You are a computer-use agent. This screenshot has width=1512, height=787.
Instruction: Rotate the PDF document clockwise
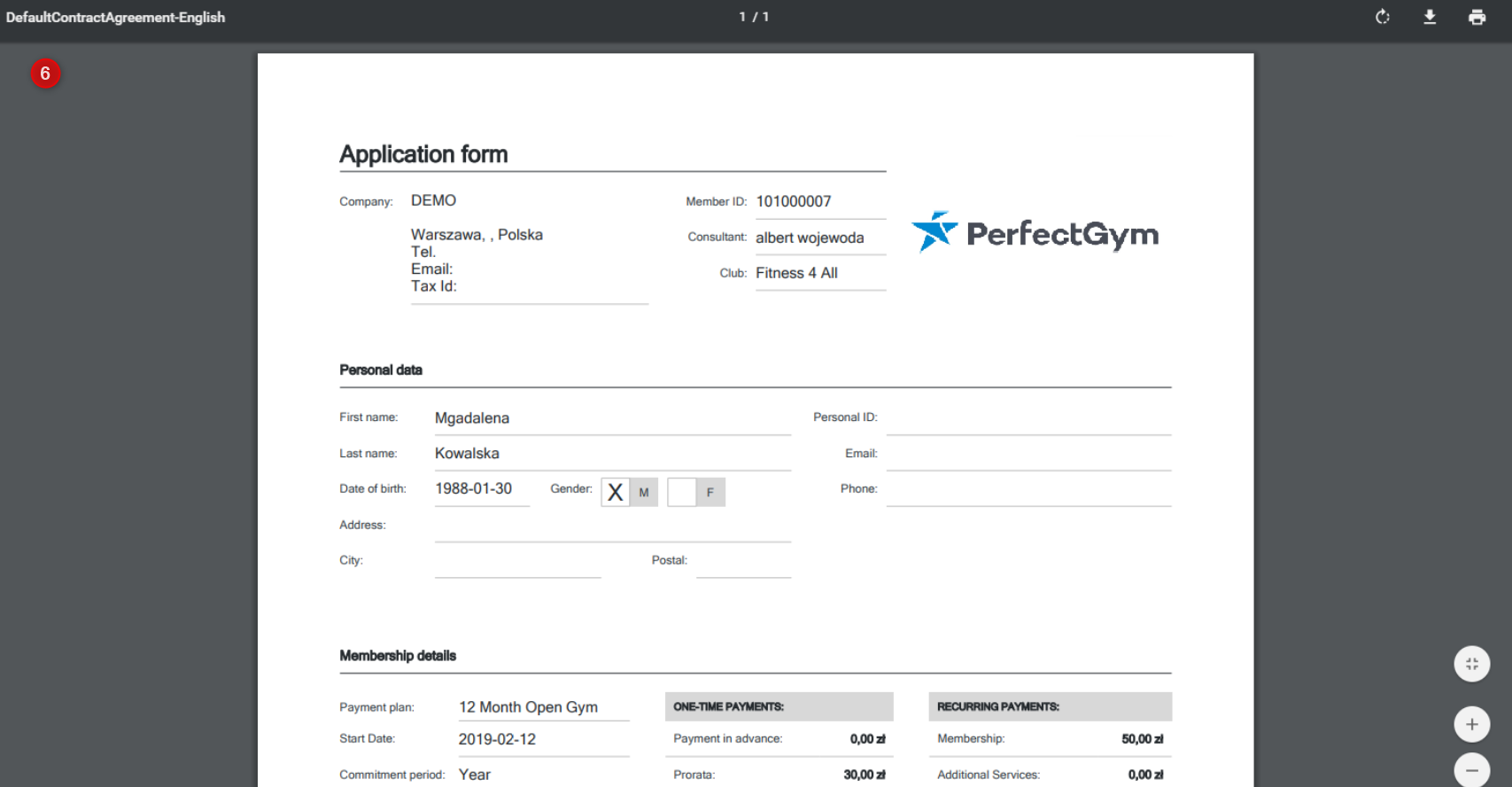point(1382,17)
